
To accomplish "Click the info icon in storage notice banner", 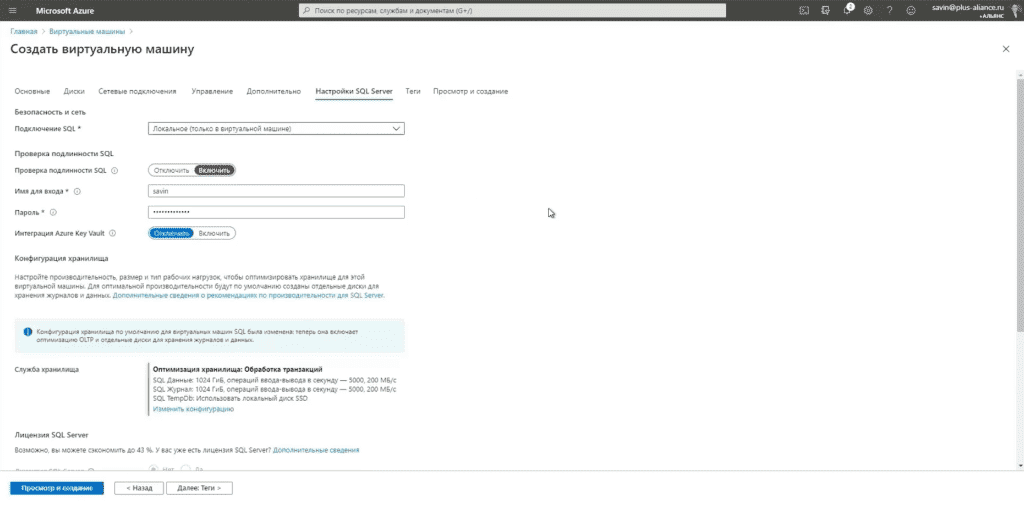I will coord(28,332).
